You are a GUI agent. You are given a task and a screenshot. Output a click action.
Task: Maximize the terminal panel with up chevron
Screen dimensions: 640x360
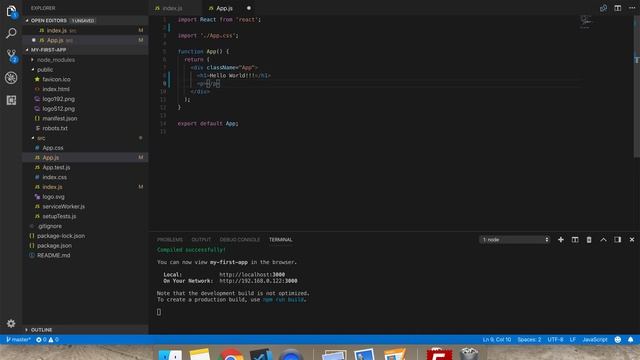(603, 240)
